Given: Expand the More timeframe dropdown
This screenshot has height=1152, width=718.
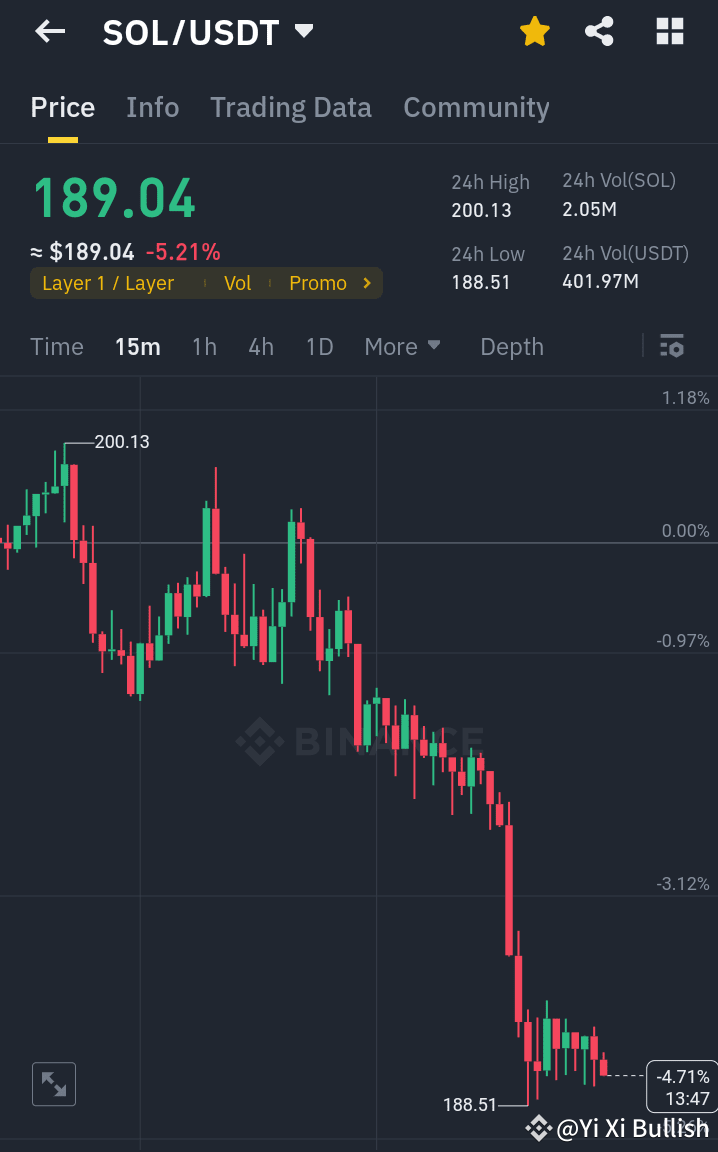Looking at the screenshot, I should click(402, 346).
